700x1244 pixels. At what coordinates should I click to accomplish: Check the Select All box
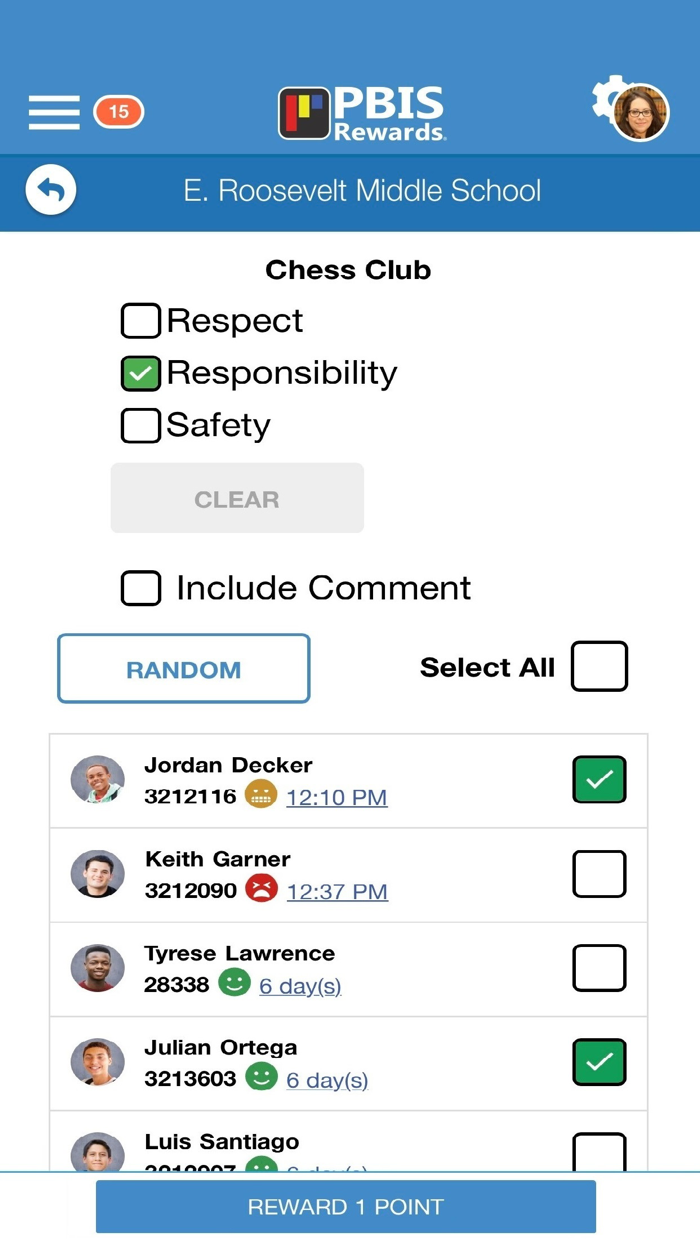tap(599, 667)
